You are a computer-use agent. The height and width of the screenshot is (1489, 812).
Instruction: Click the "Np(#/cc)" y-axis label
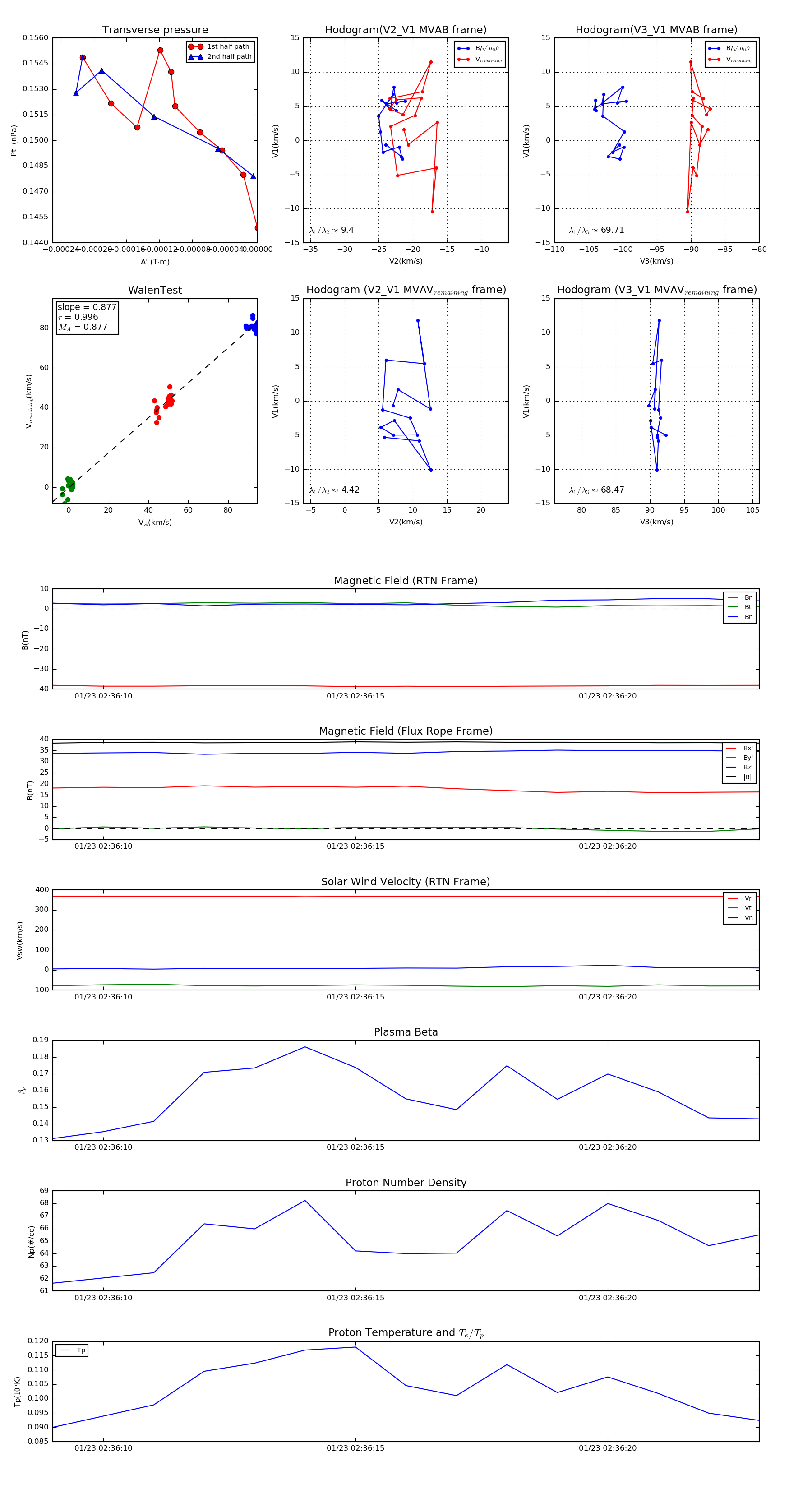pos(31,1242)
